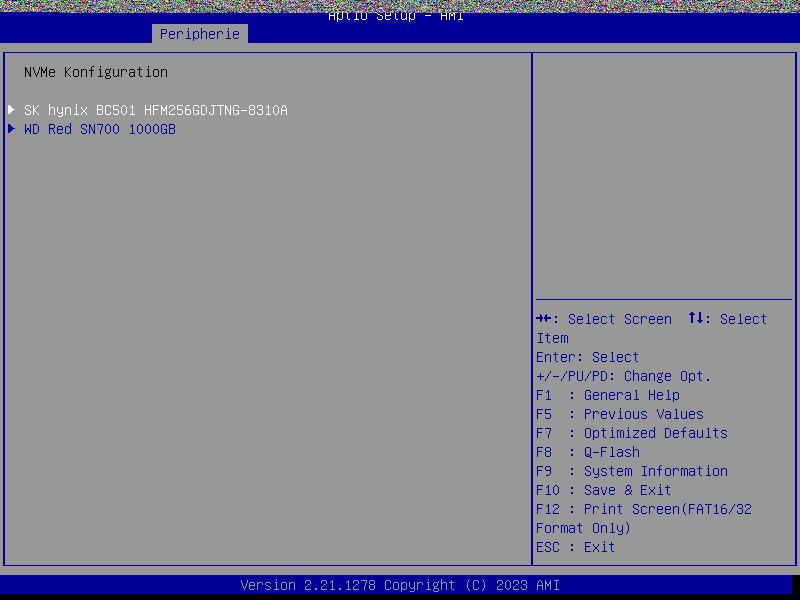Click the F12 Print Screen hint
The image size is (800, 600).
(x=644, y=518)
